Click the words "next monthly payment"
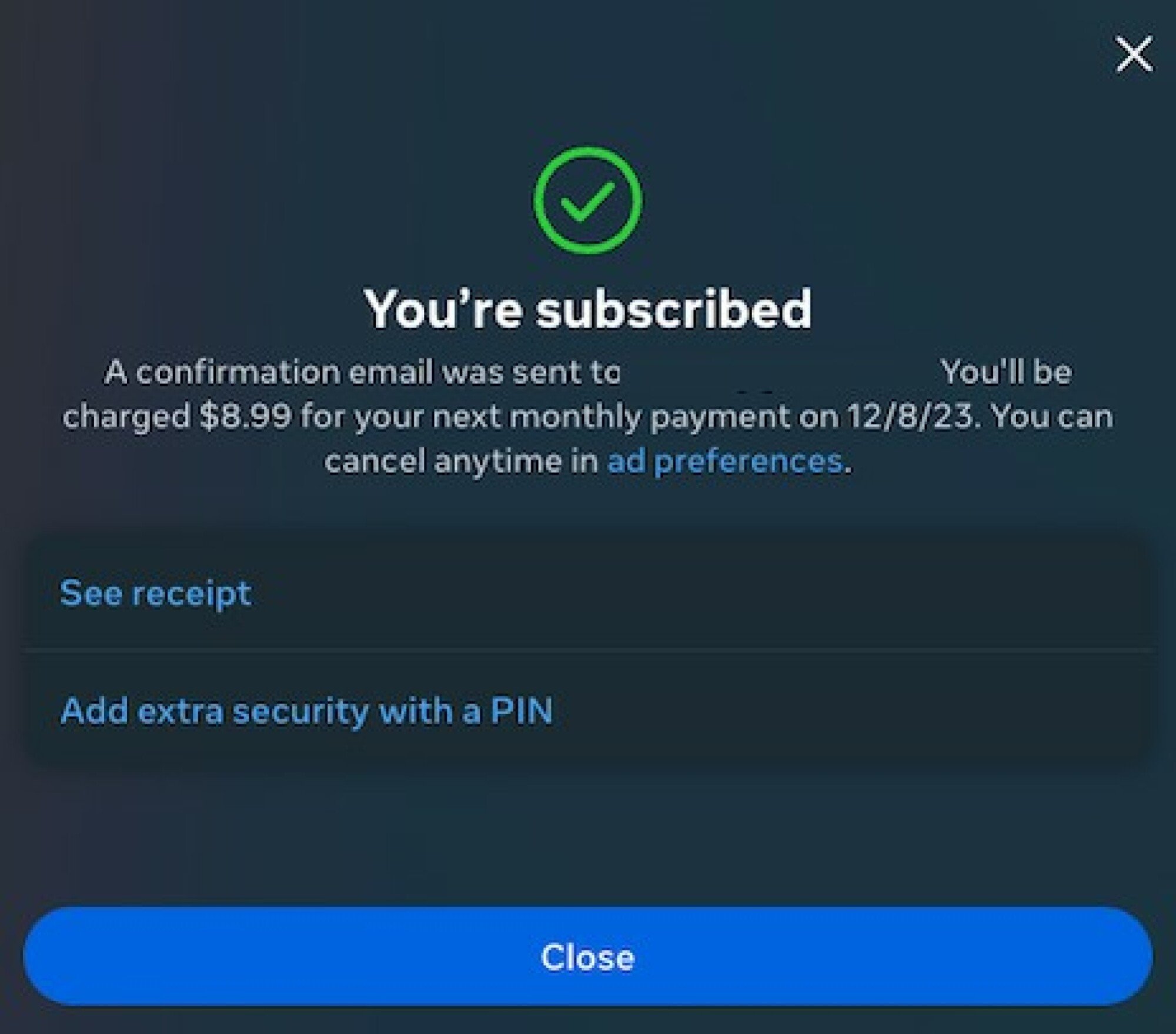1176x1034 pixels. coord(610,418)
